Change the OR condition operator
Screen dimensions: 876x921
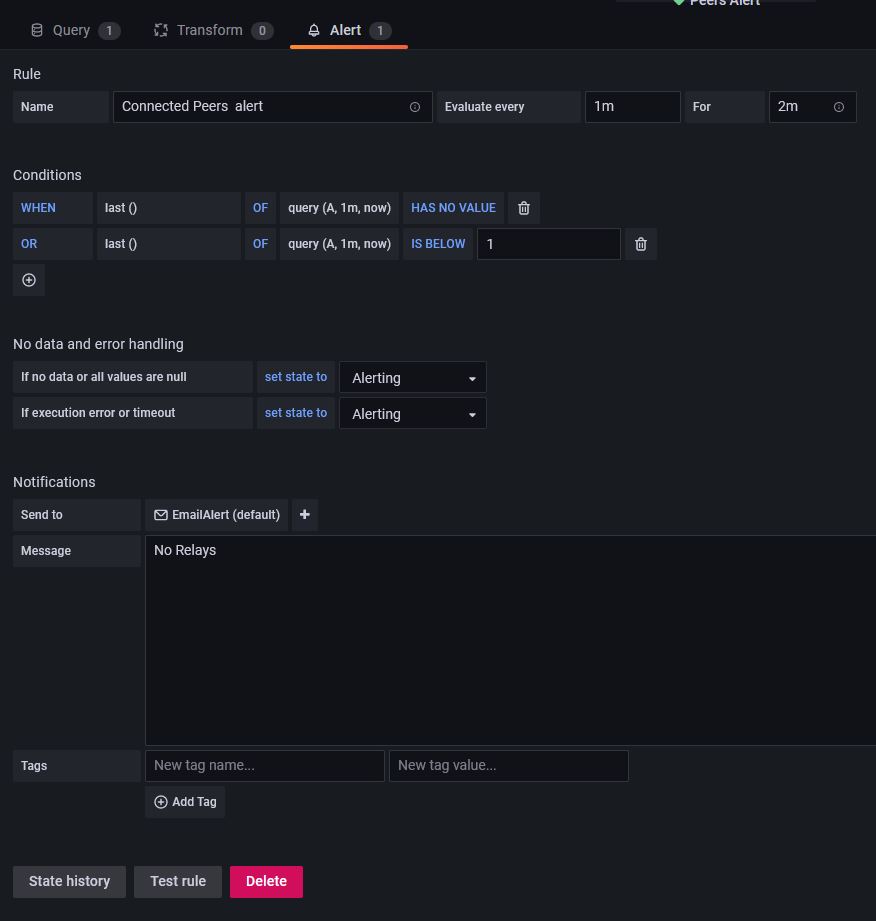point(29,244)
